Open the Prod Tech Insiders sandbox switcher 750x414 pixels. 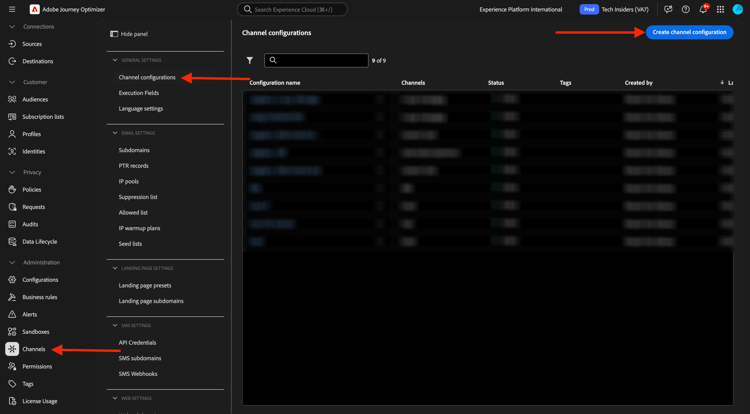pyautogui.click(x=614, y=9)
